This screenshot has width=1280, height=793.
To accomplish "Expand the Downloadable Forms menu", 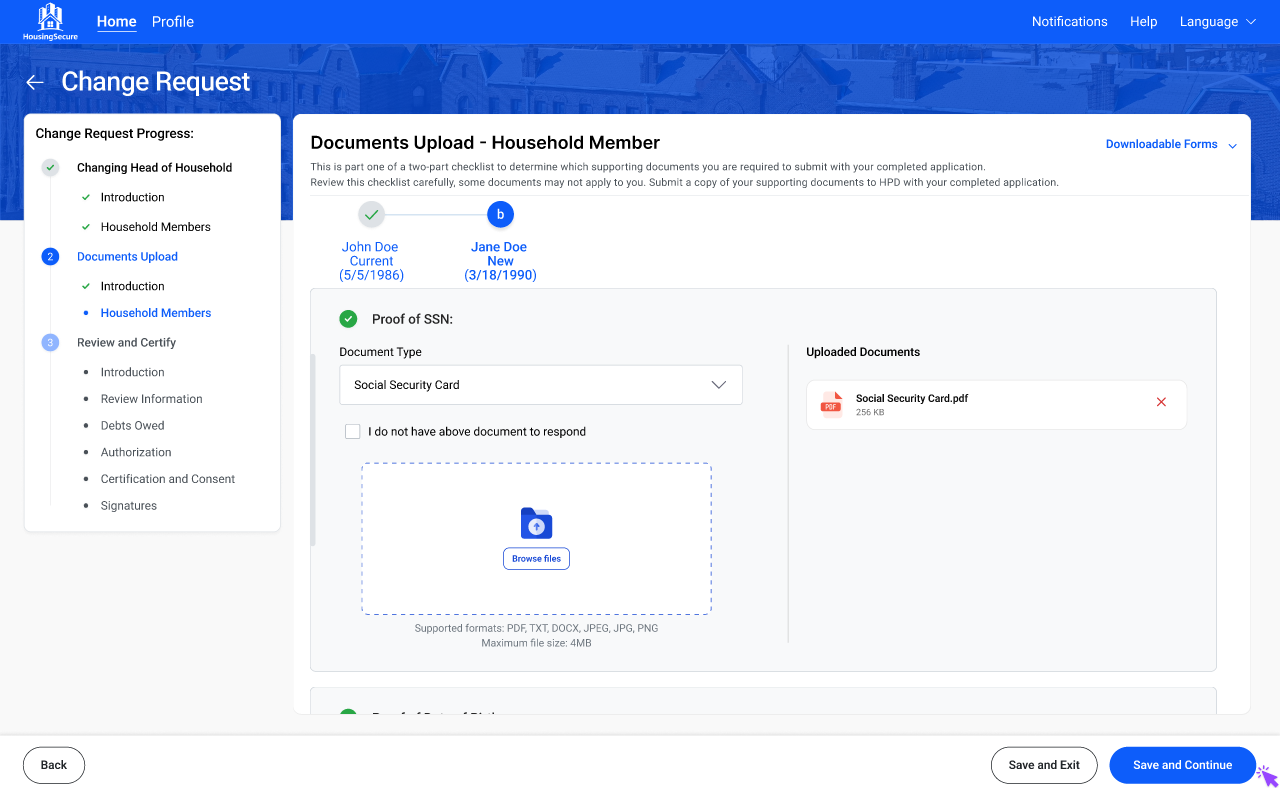I will 1170,145.
